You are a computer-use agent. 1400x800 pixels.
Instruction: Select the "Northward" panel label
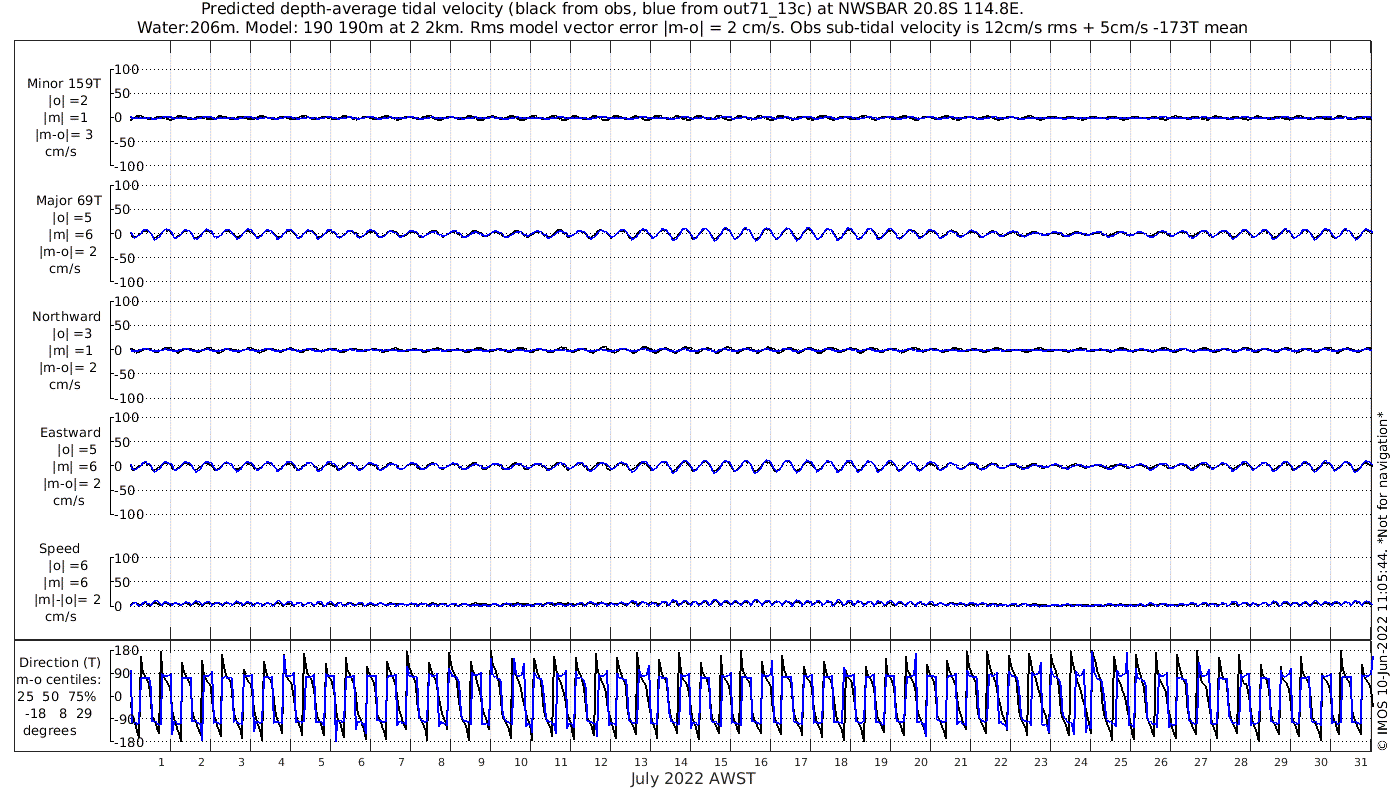coord(66,316)
